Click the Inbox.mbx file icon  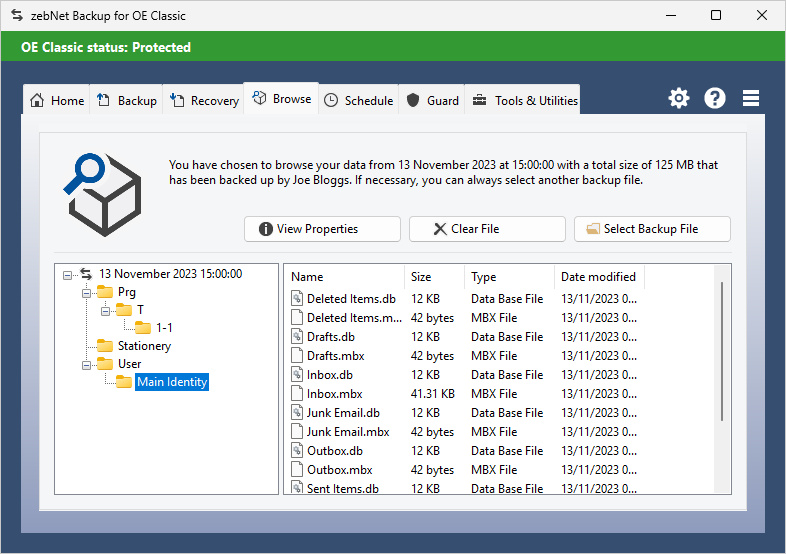point(297,394)
